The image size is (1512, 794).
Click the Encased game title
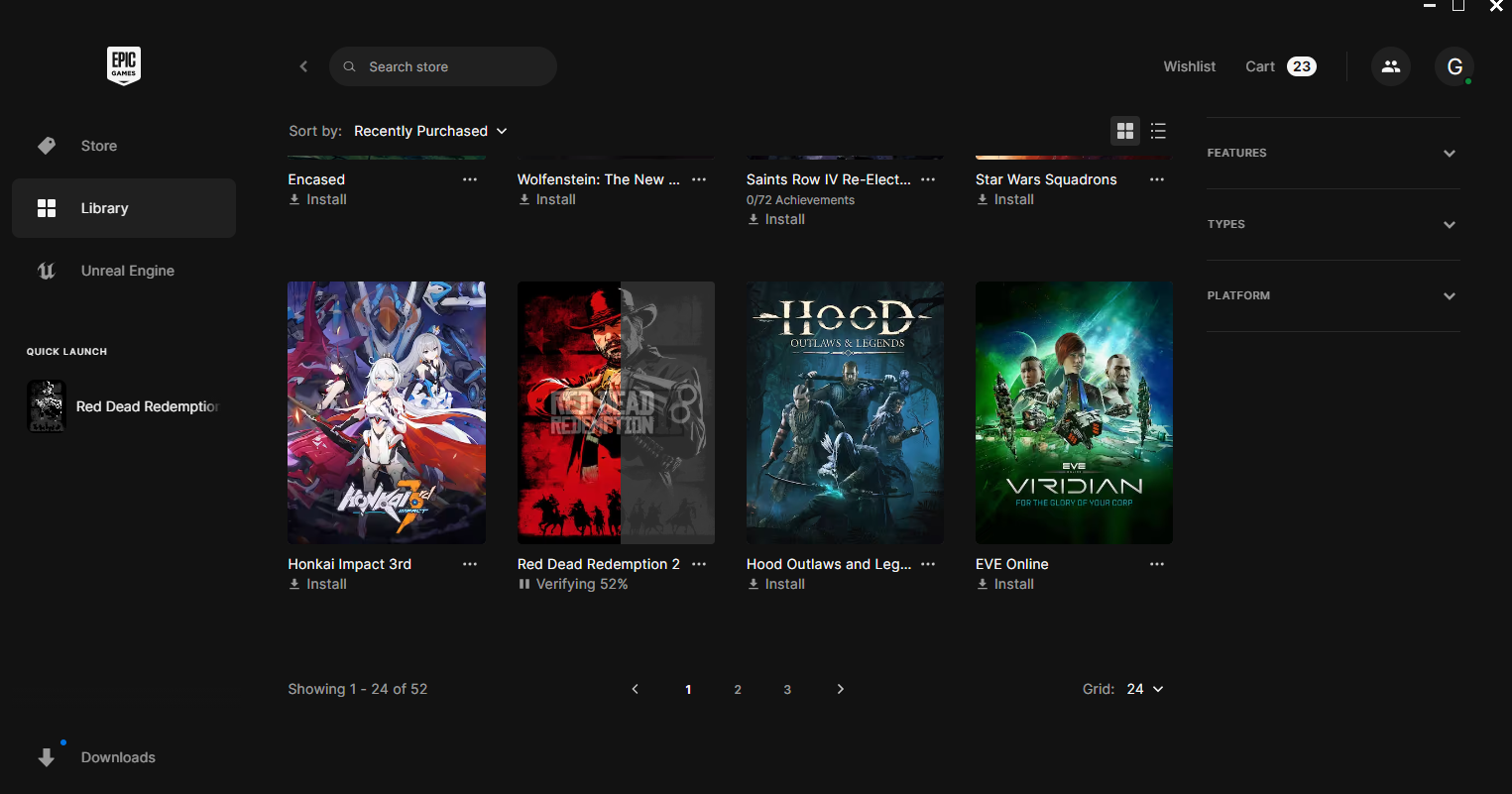(x=316, y=179)
